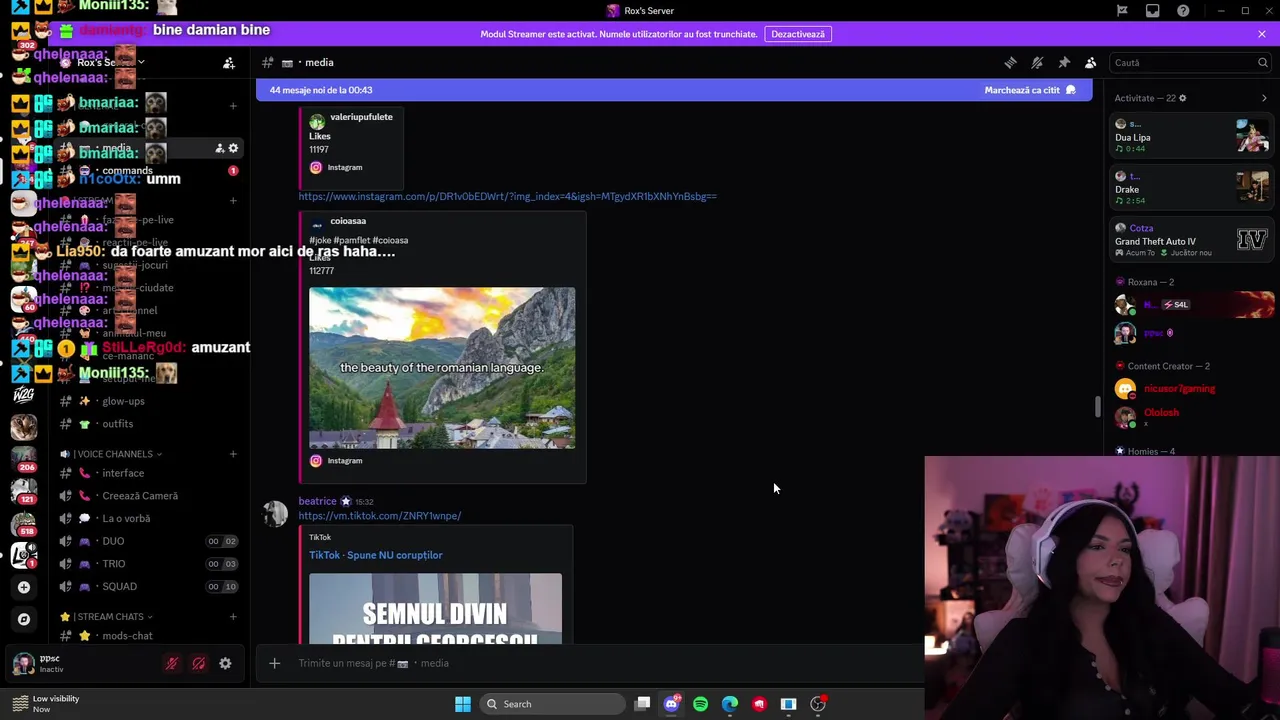Open the Drake activity card
The width and height of the screenshot is (1280, 720).
click(x=1192, y=188)
